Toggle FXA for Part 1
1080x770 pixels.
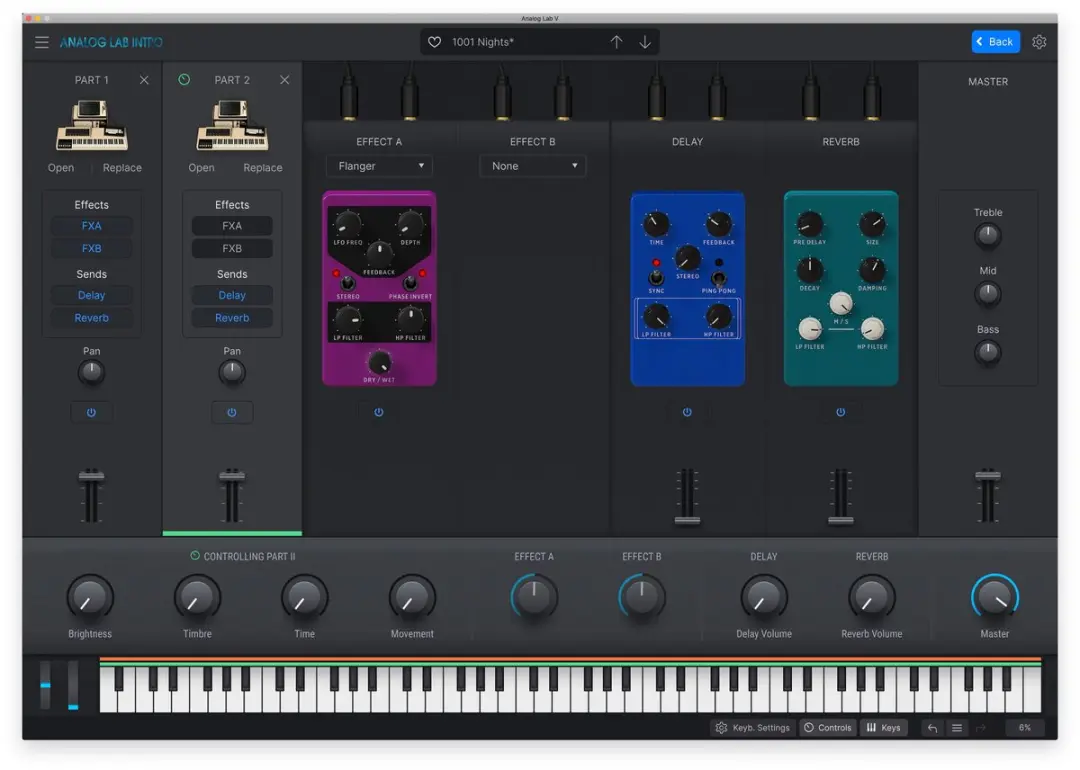coord(92,226)
